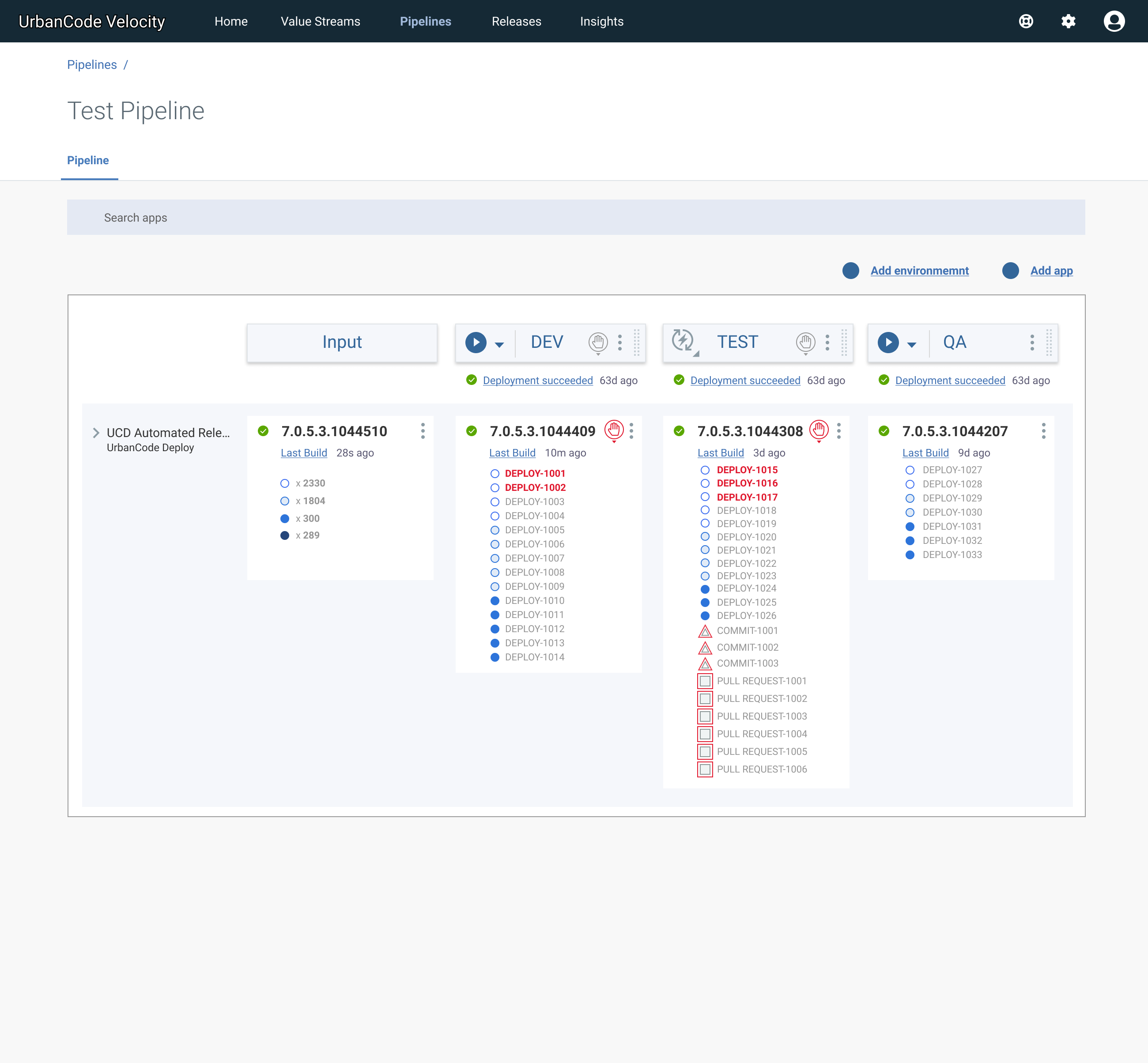Go to the Value Streams menu

pos(320,21)
